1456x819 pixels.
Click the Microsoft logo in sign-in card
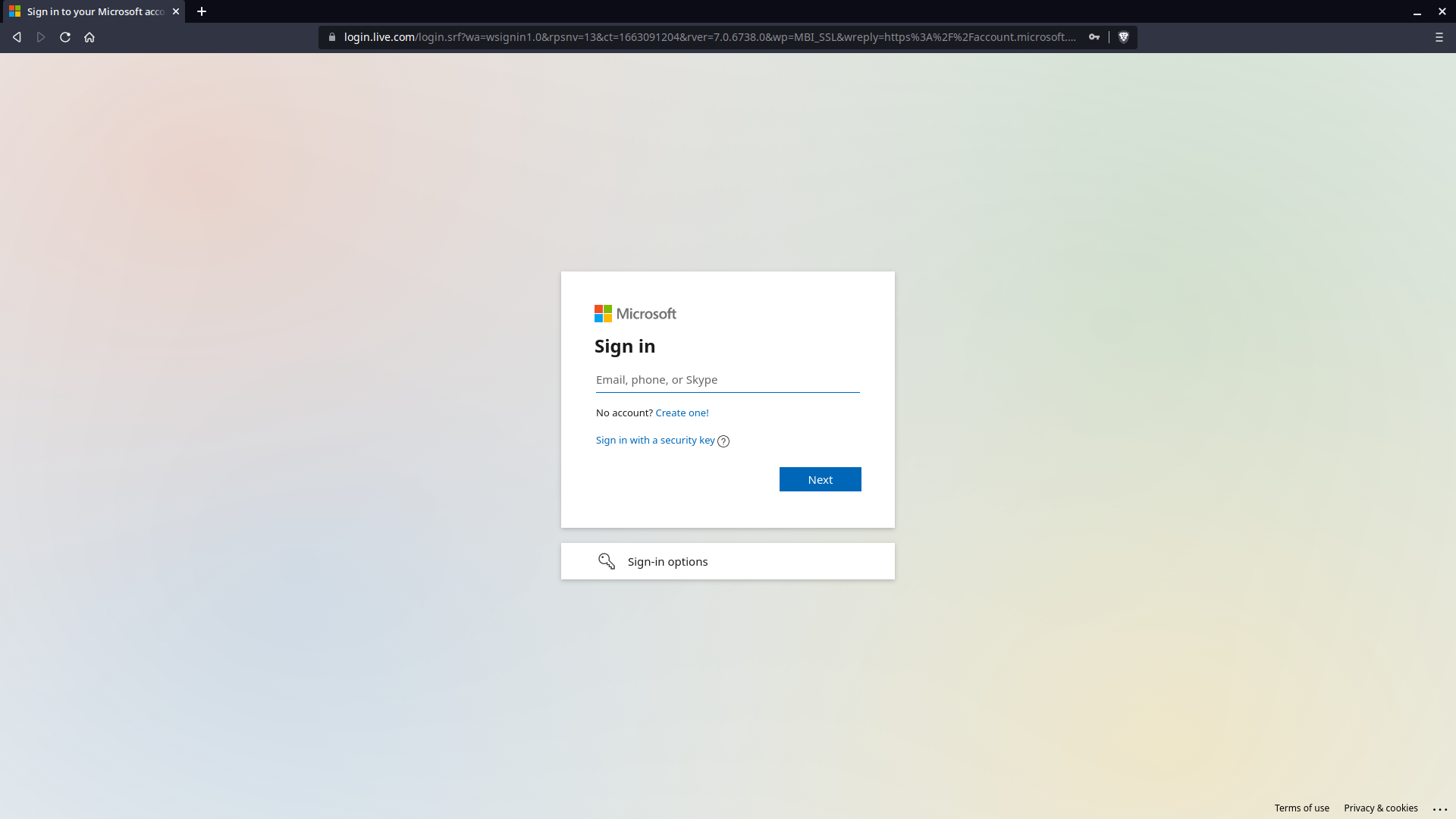[635, 314]
